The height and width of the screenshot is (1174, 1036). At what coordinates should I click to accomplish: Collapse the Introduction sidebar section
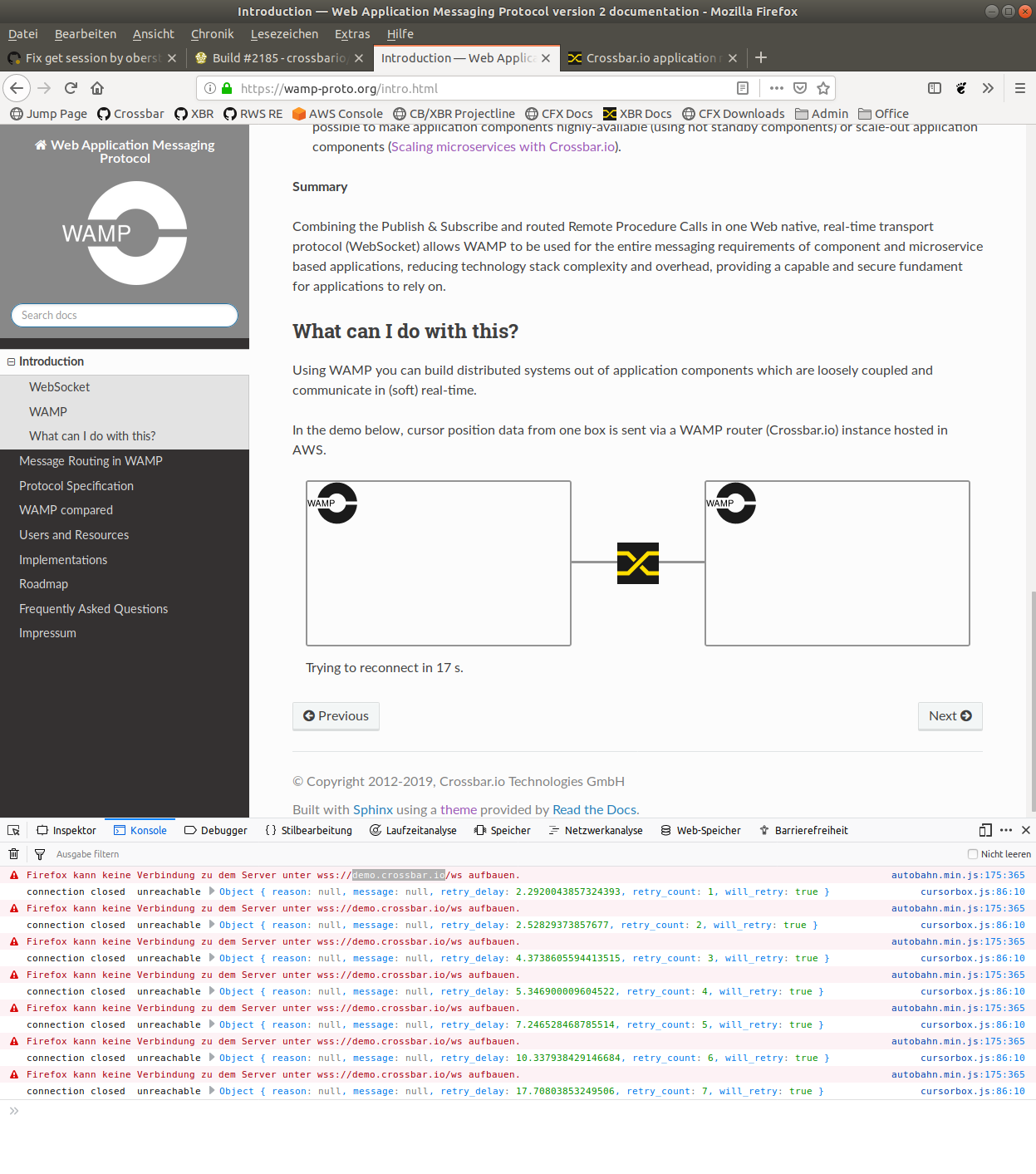pos(12,361)
